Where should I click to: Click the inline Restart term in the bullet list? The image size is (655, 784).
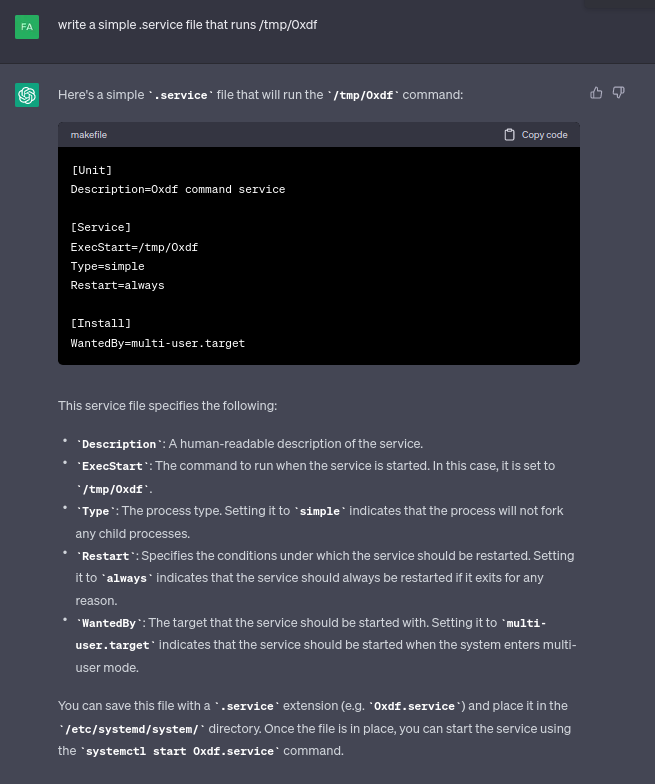coord(105,556)
